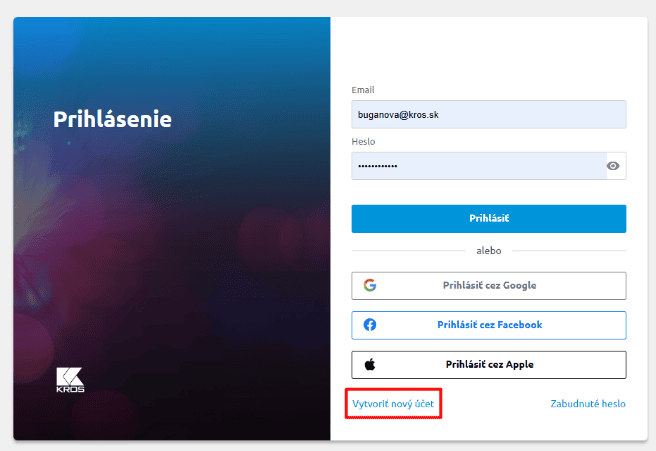656x451 pixels.
Task: Open the Zabudnuté heslo link
Action: 588,404
